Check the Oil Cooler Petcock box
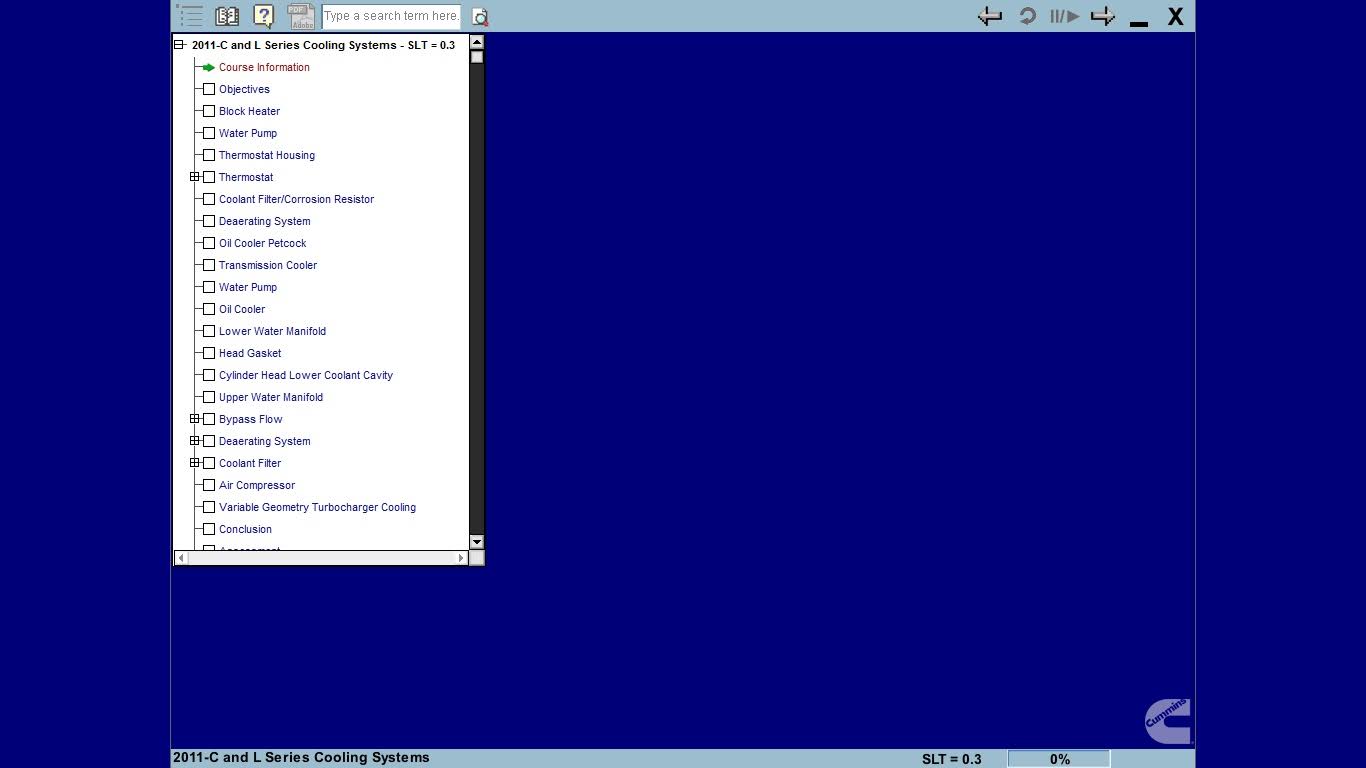1366x768 pixels. pyautogui.click(x=209, y=243)
